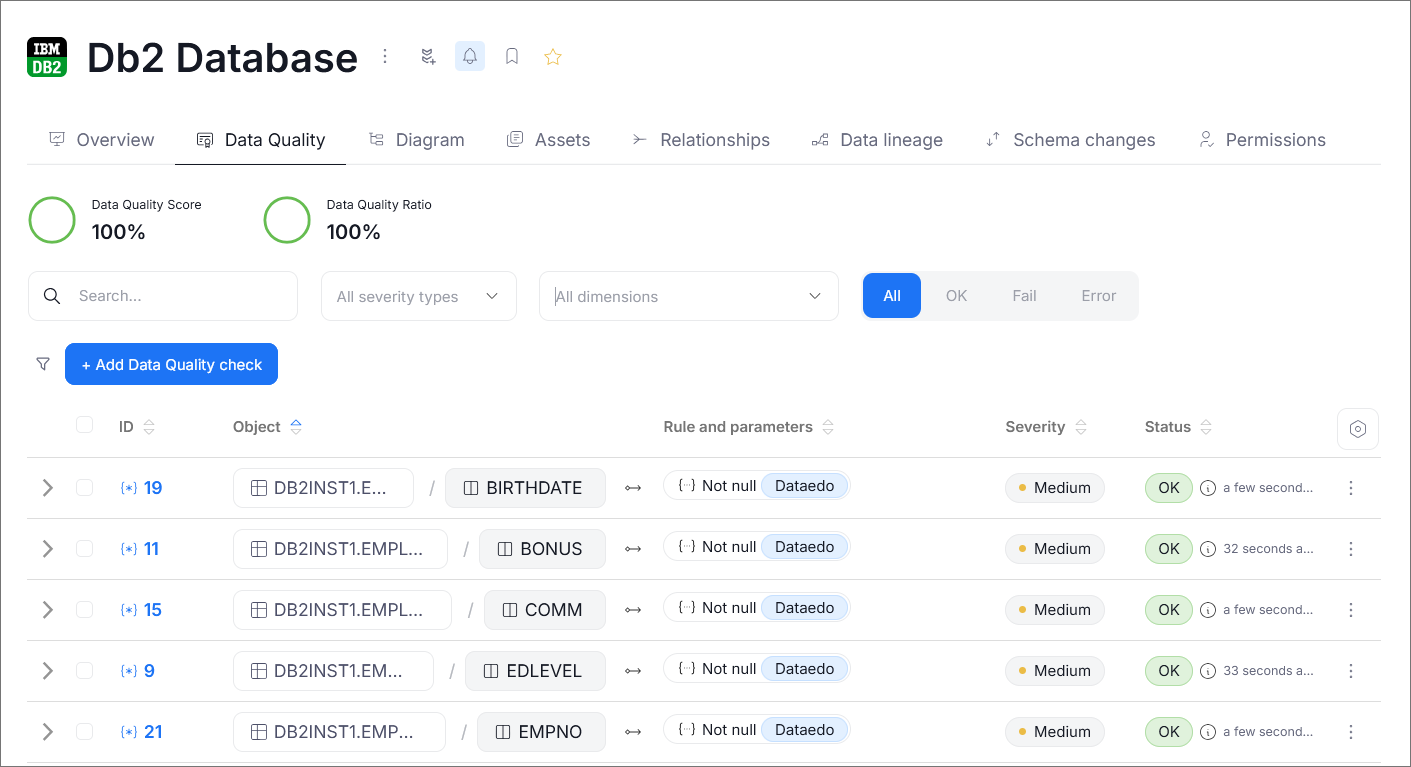Screen dimensions: 1411x767
Task: Check the checkbox on the EMPNO row
Action: [84, 731]
